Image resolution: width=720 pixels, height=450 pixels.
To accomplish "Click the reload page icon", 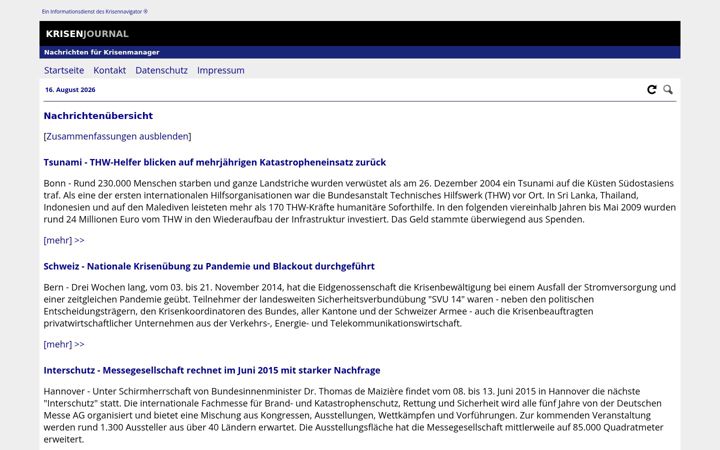I will click(652, 90).
